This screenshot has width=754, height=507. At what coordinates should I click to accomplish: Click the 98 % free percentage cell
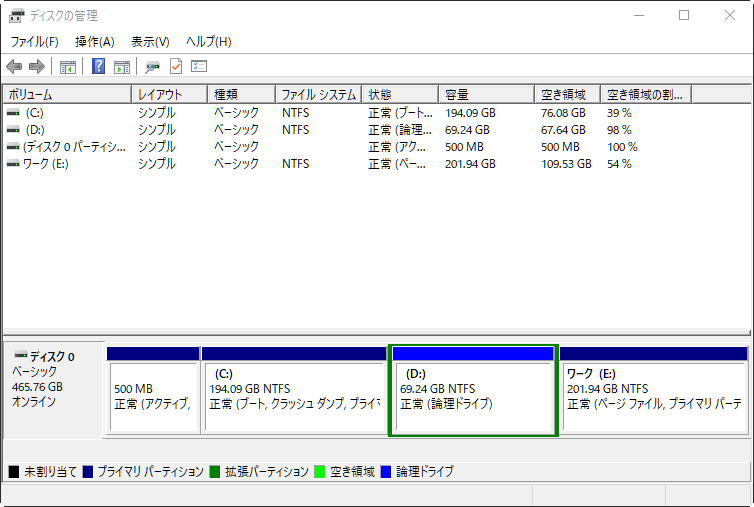pyautogui.click(x=619, y=130)
